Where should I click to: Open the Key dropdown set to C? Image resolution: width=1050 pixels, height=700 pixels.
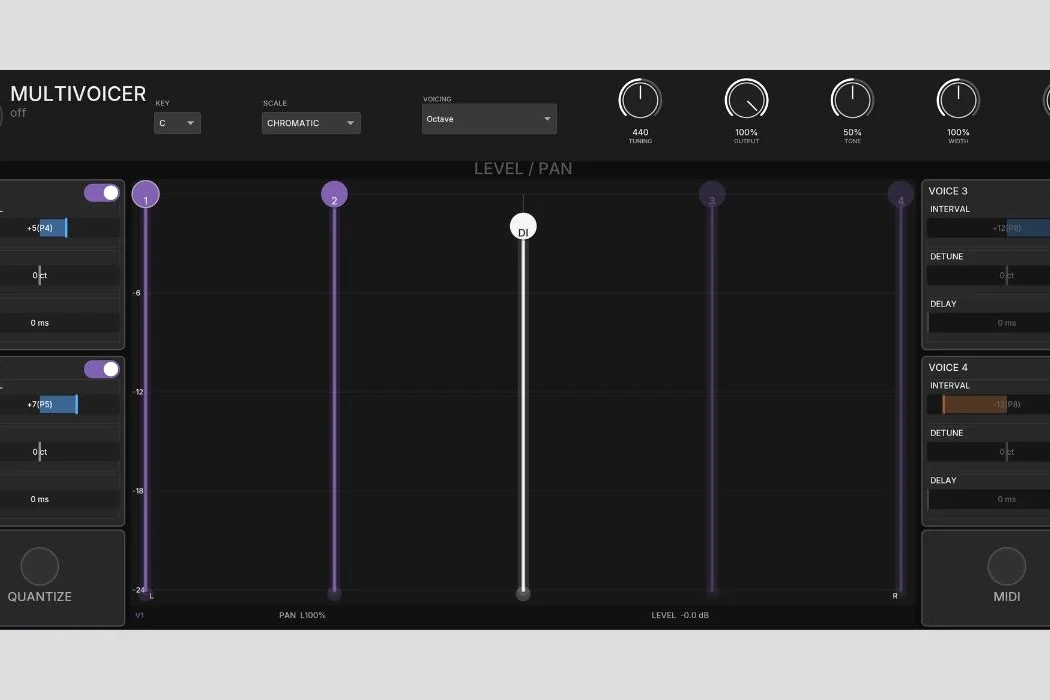(178, 123)
